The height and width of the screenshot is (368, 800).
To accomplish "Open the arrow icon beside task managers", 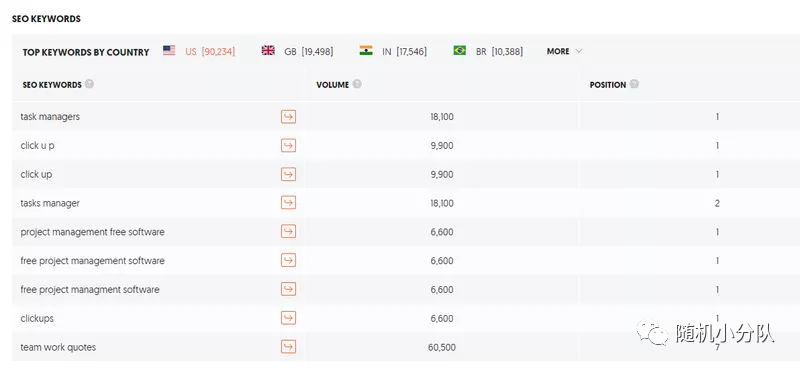I will tap(288, 117).
